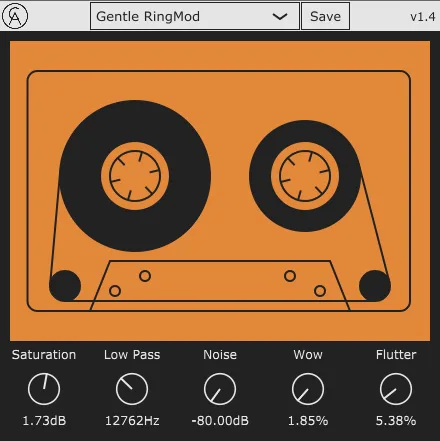Click the left reel hub spokes
The image size is (440, 441).
click(x=135, y=176)
